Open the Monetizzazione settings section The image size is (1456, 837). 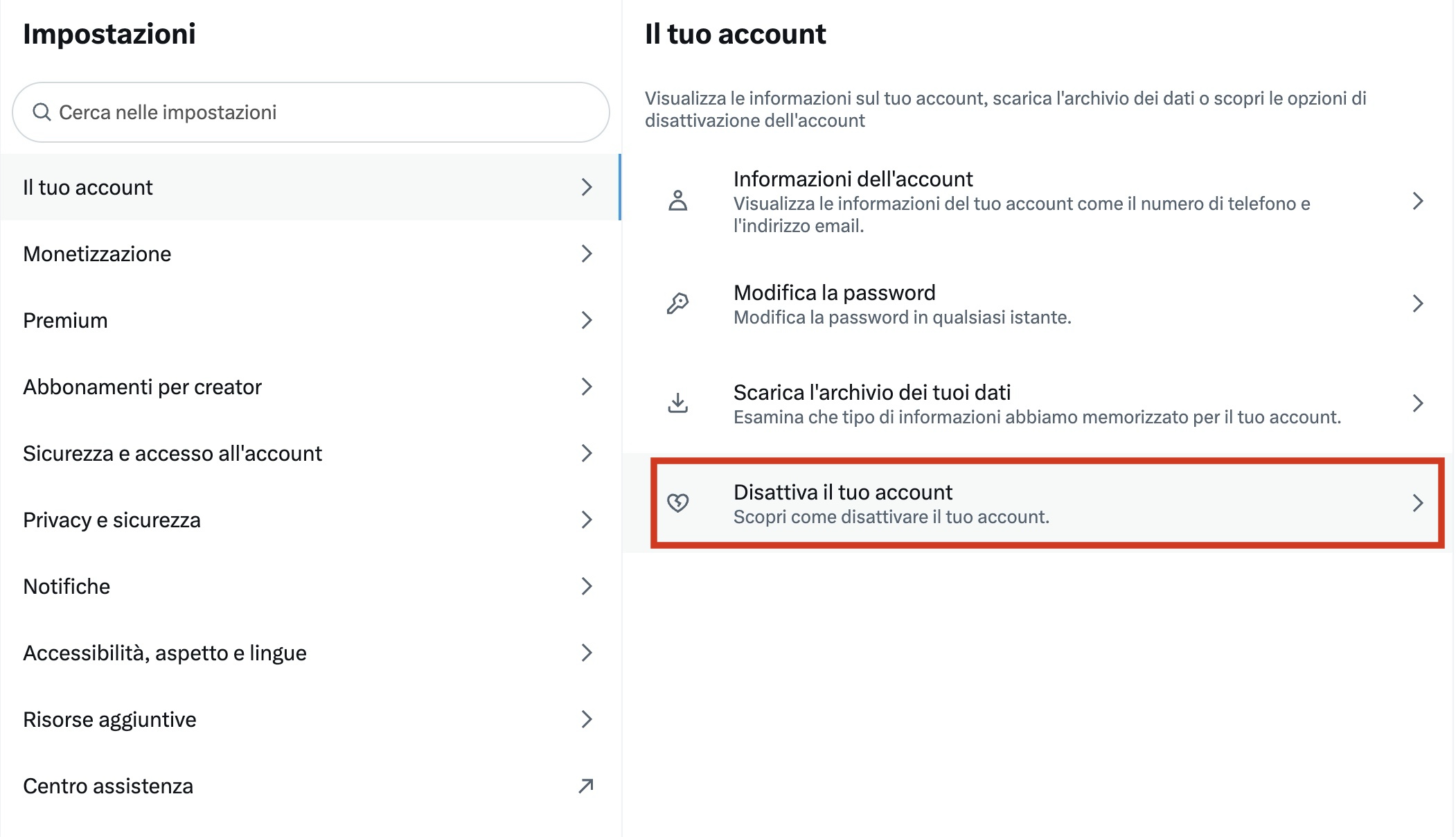coord(97,254)
